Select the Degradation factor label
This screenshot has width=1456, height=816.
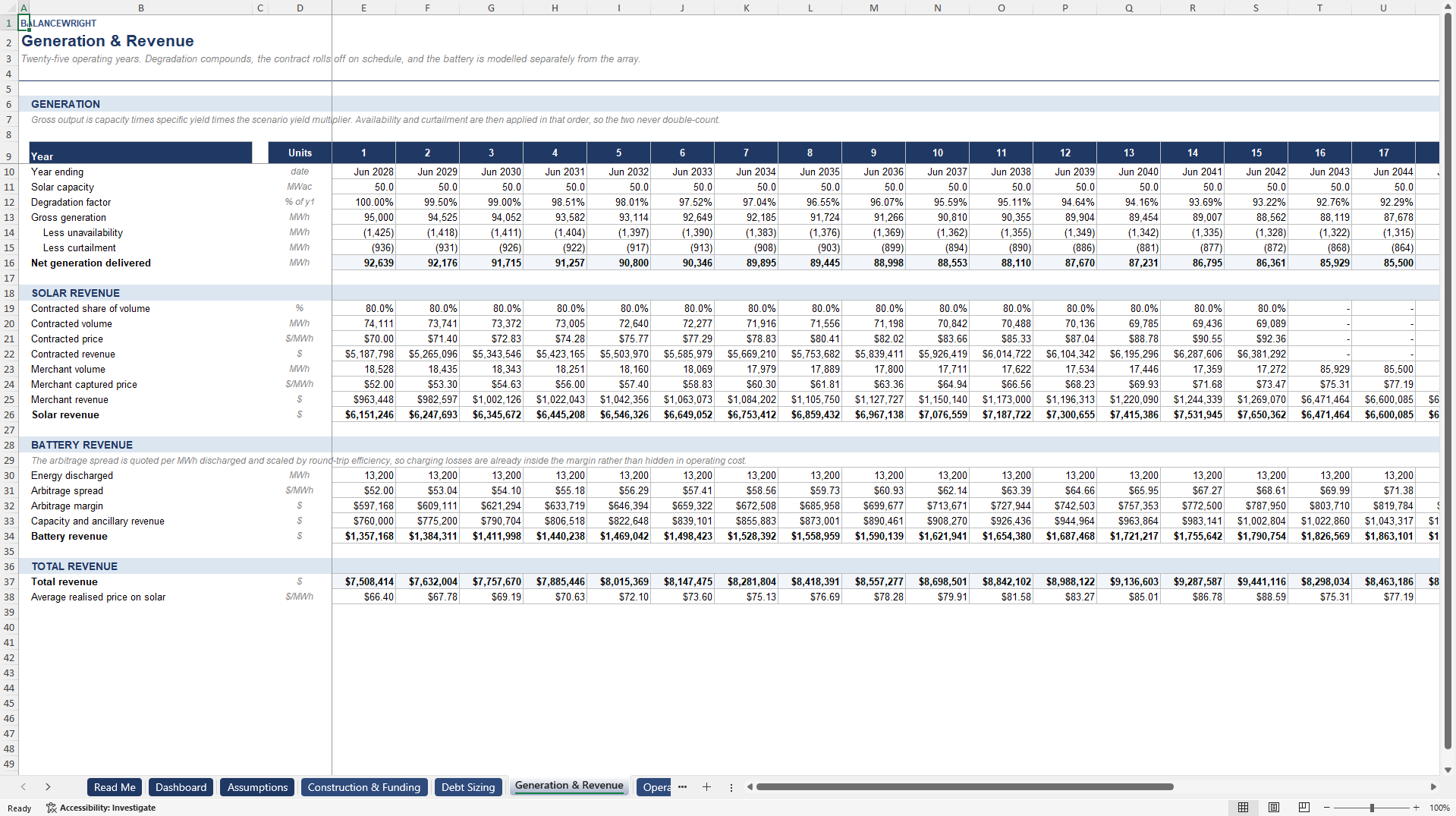(x=71, y=203)
